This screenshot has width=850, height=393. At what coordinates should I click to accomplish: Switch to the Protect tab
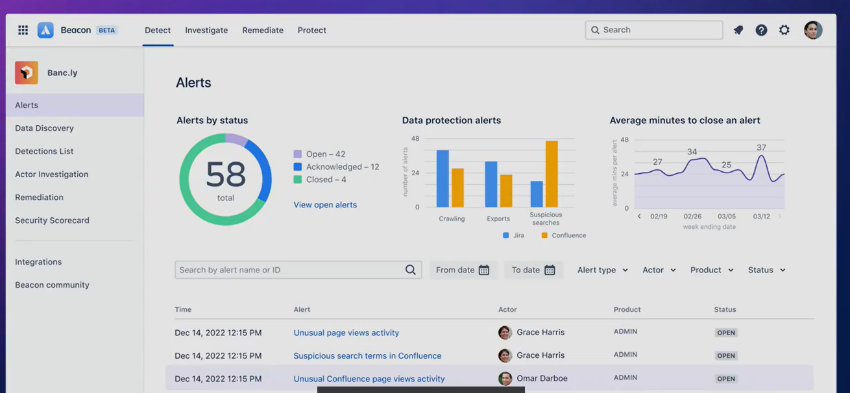(312, 30)
